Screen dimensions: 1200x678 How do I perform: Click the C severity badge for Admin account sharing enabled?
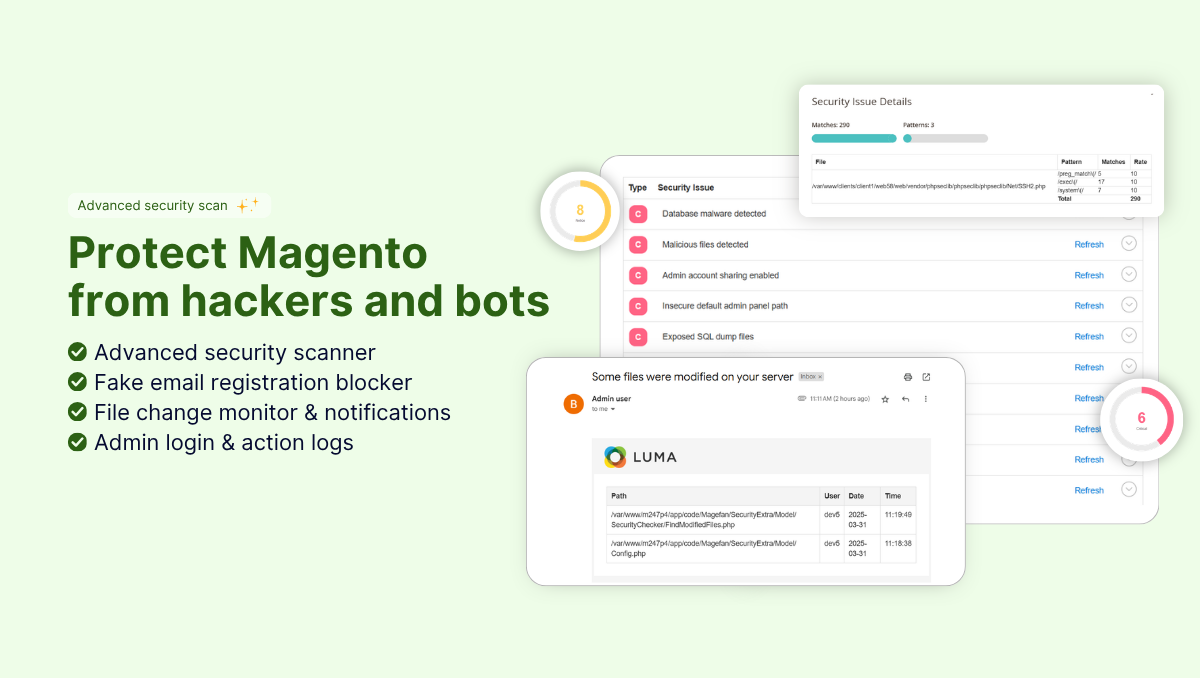pyautogui.click(x=638, y=275)
